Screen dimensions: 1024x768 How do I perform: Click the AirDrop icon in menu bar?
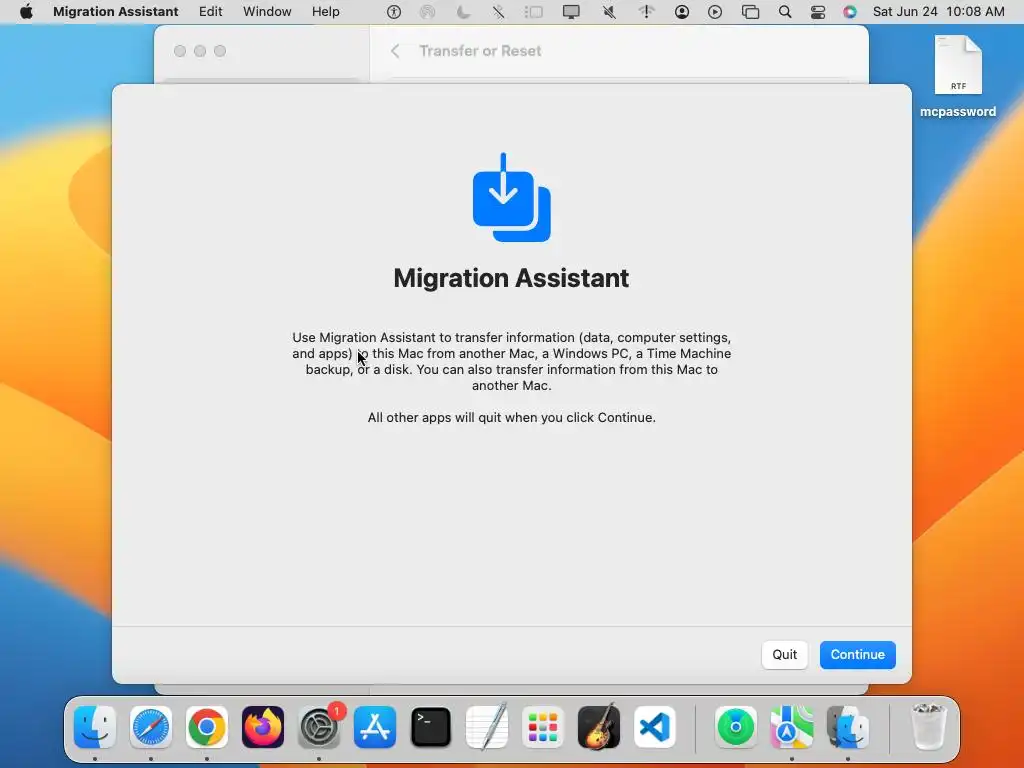(x=427, y=12)
